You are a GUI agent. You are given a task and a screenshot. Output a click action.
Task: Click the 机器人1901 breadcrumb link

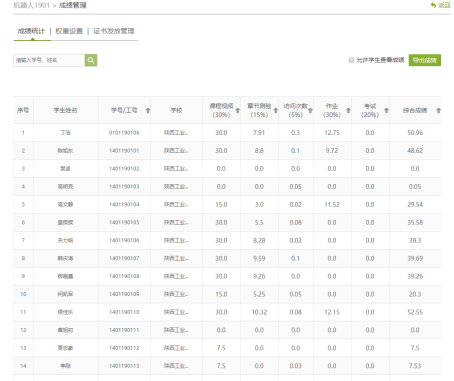click(x=31, y=5)
